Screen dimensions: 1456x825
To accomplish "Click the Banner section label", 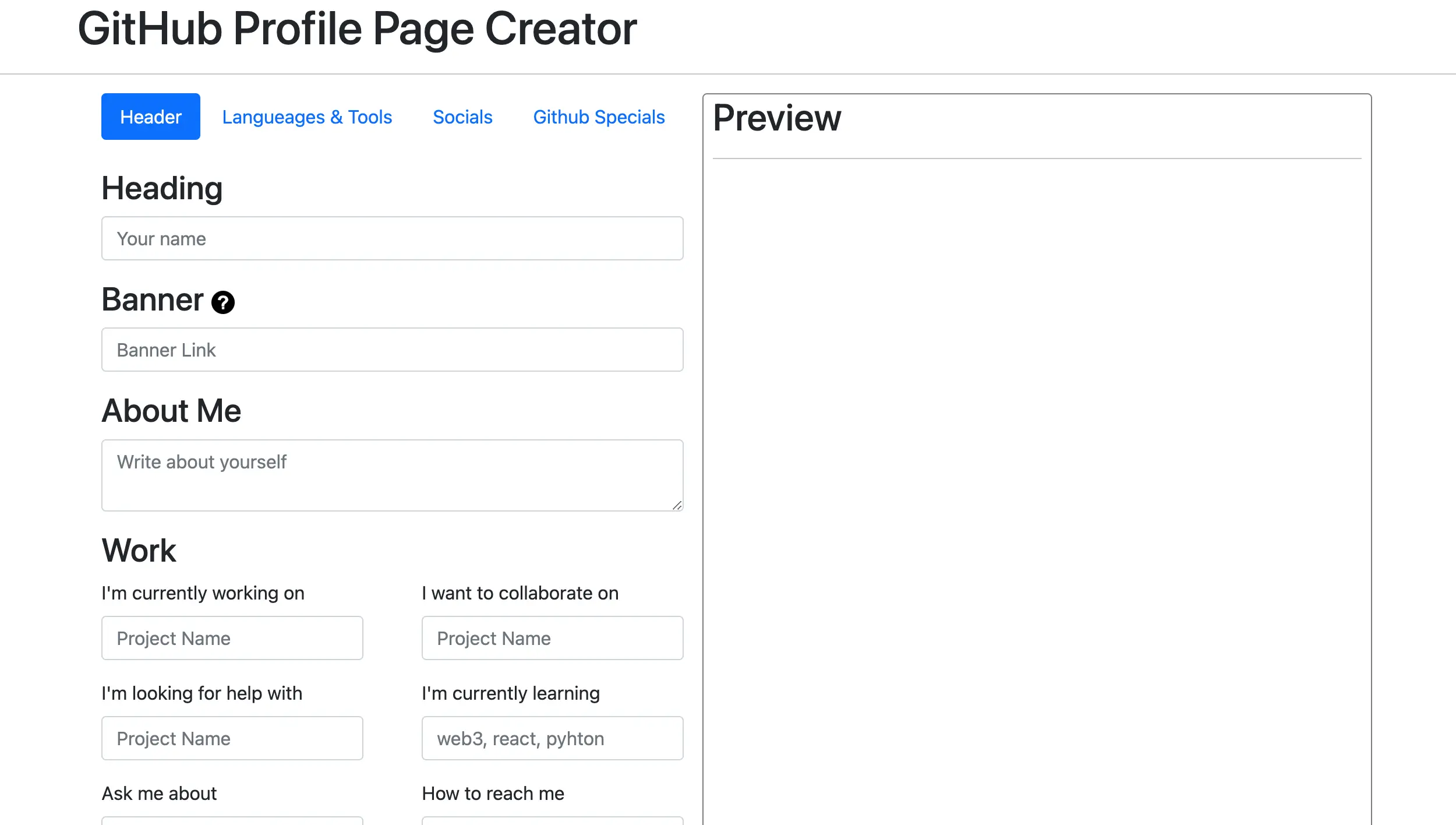I will (153, 299).
